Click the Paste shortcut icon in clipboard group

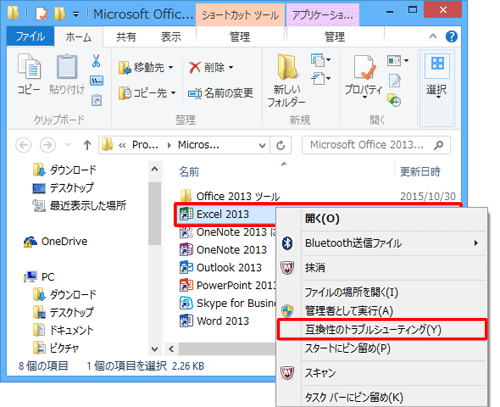(97, 100)
